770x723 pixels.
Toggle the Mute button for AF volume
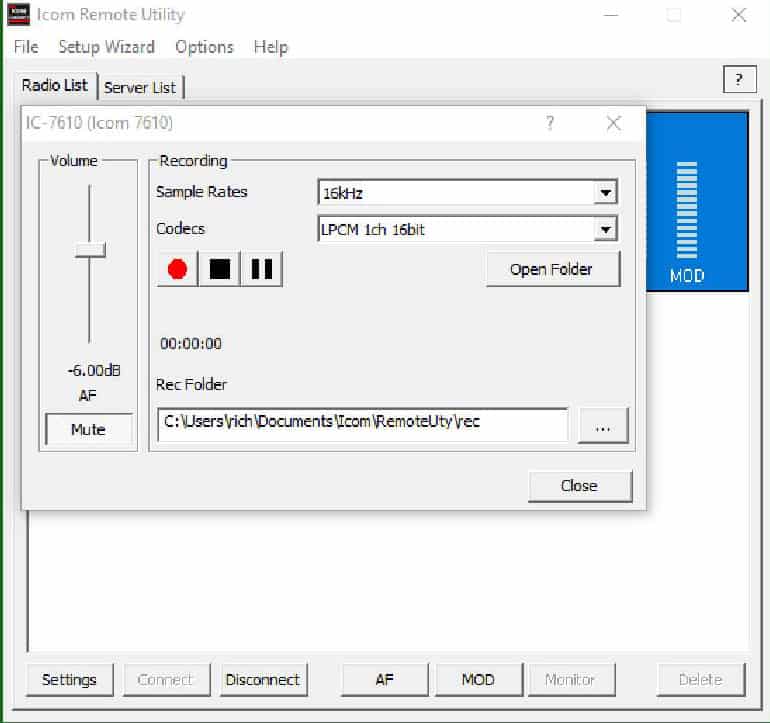(88, 430)
